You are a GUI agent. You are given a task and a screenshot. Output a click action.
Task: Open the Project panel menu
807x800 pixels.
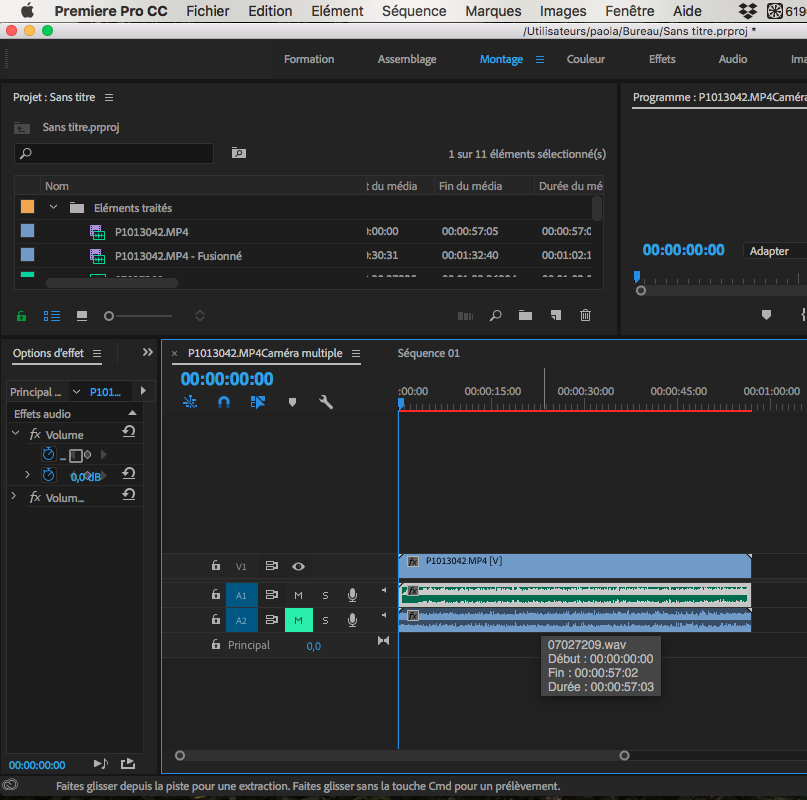(109, 97)
